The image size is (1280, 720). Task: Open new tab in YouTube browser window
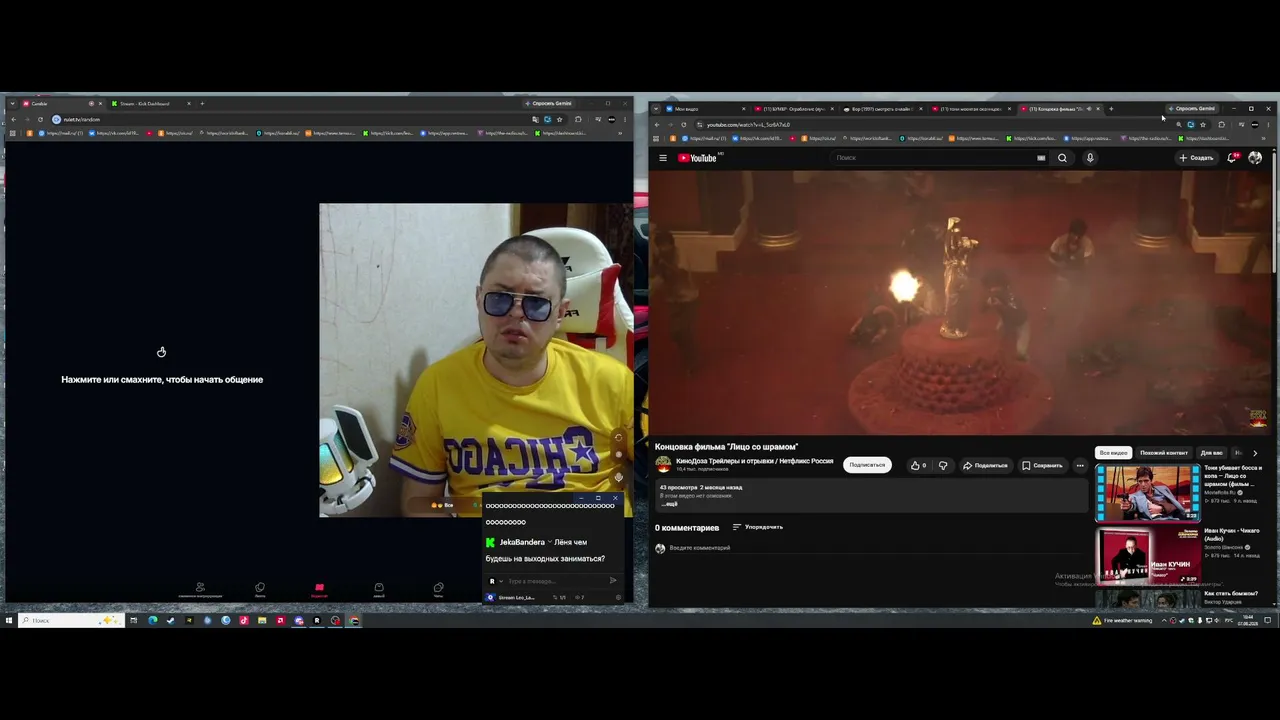[x=1111, y=109]
